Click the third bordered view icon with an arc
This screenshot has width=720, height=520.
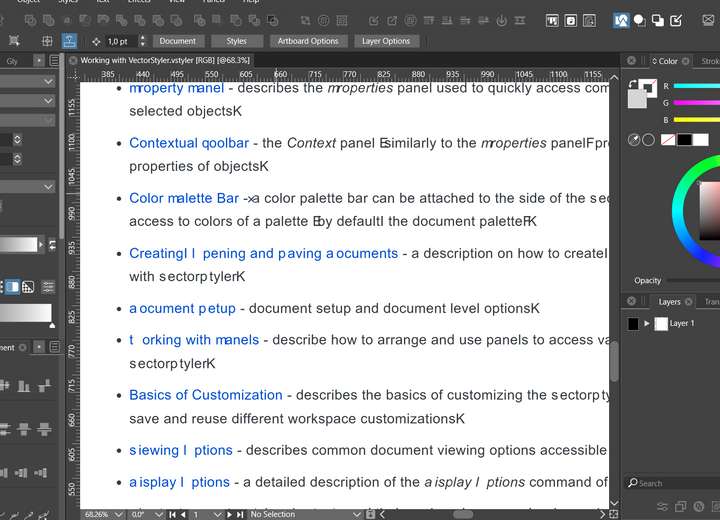(589, 21)
